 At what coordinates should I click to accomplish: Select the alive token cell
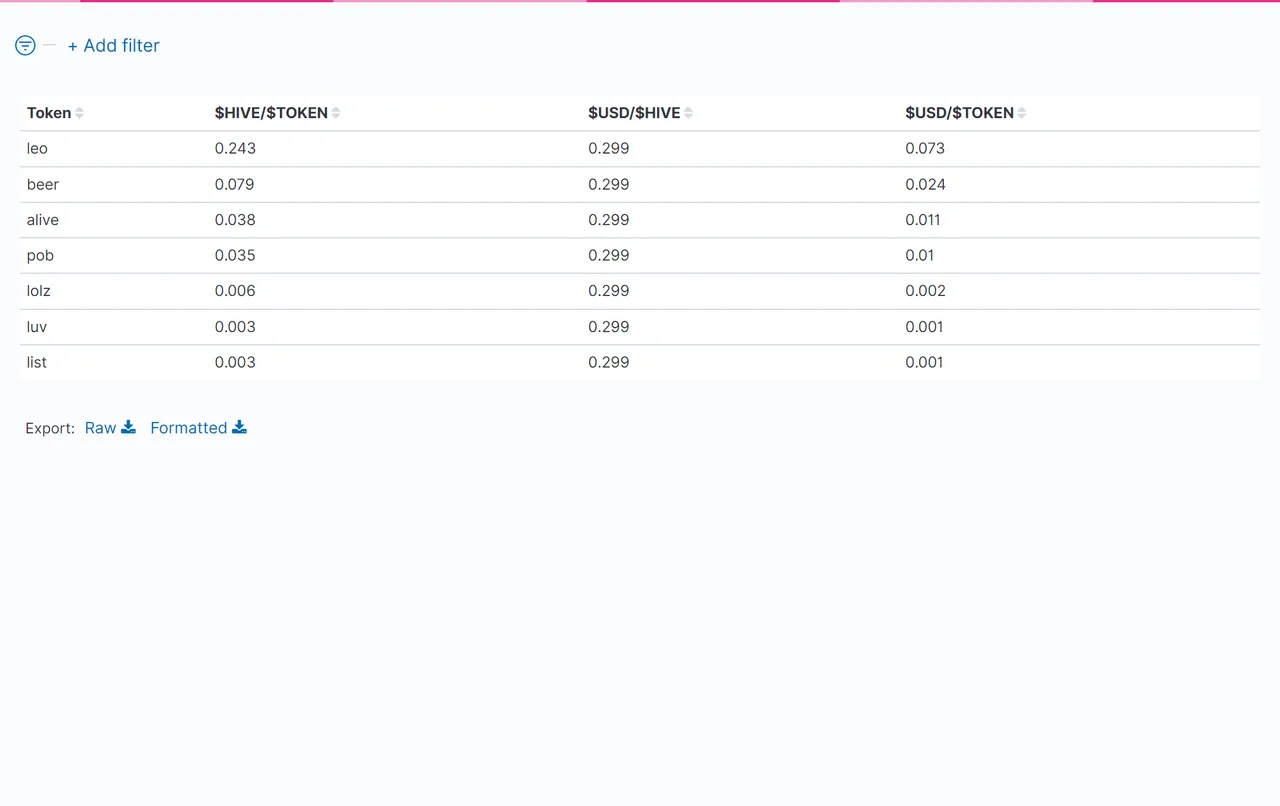pos(43,220)
